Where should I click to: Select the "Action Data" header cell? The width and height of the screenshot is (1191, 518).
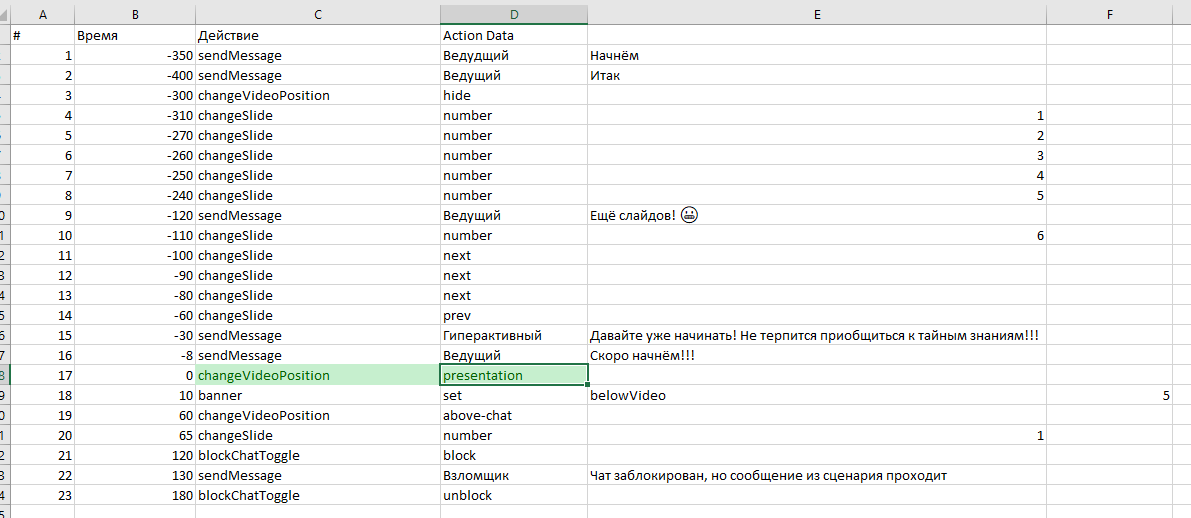(513, 36)
